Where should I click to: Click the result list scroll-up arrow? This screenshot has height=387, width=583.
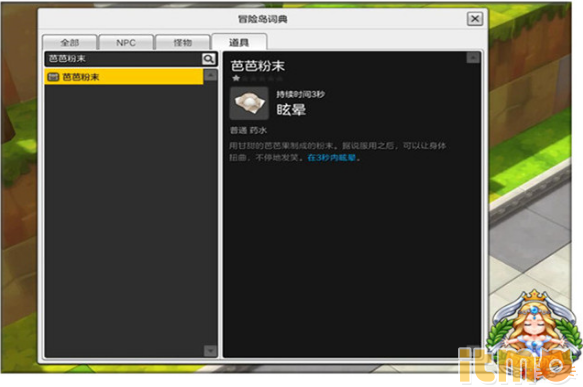(210, 75)
